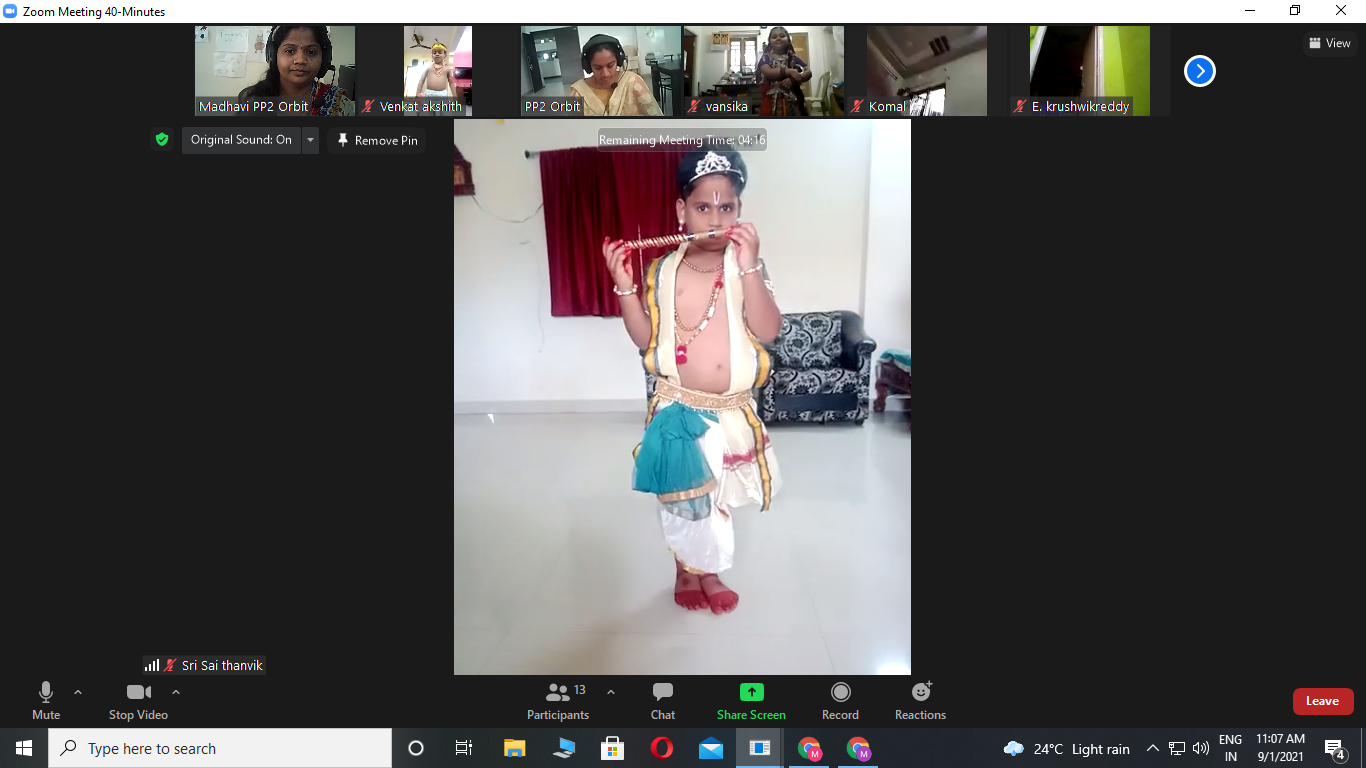
Task: Open the View layout menu
Action: 1330,43
